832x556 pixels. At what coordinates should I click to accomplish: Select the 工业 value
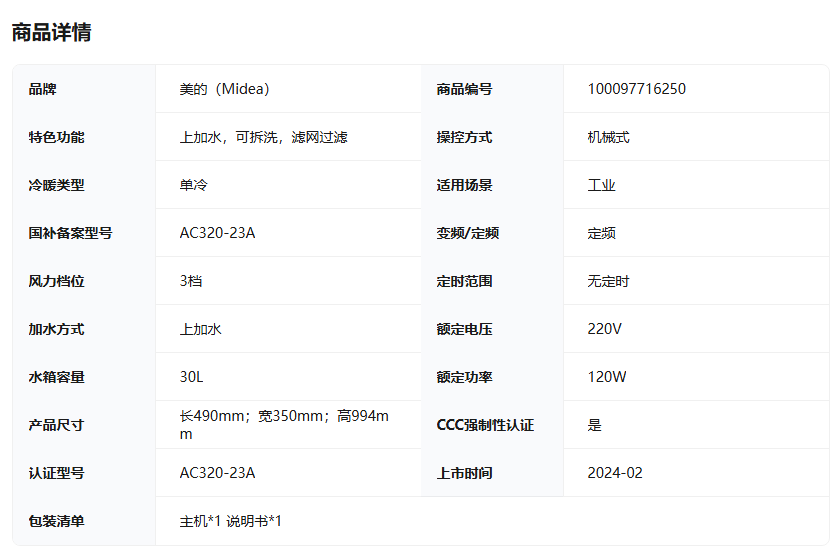coord(601,185)
